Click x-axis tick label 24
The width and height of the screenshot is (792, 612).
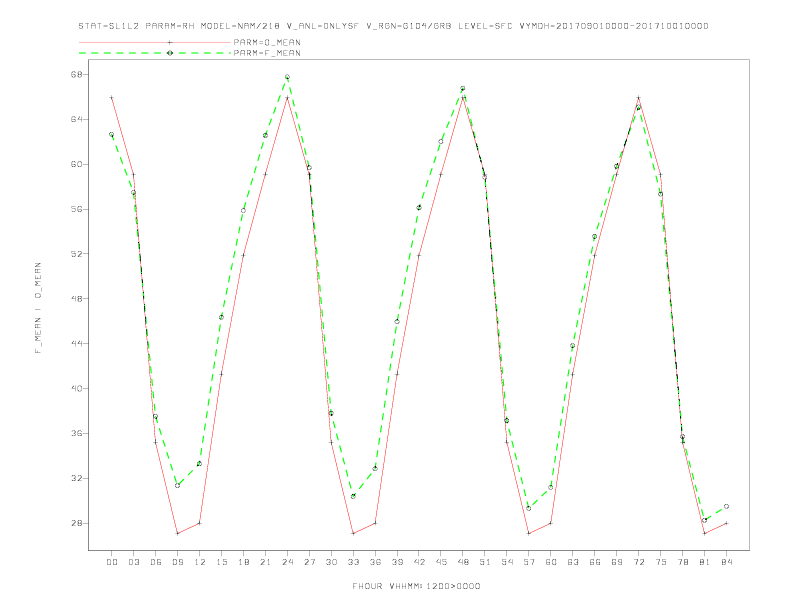pos(287,562)
